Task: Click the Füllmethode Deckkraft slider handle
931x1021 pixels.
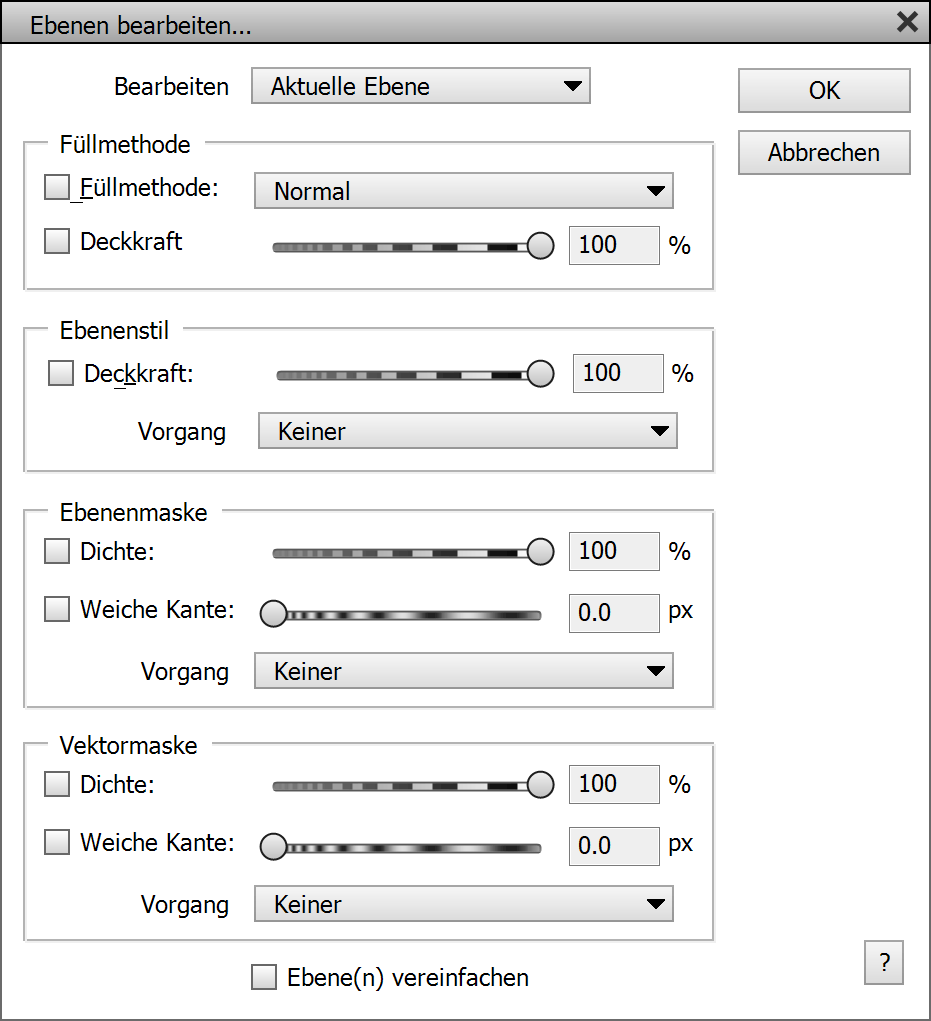Action: 541,245
